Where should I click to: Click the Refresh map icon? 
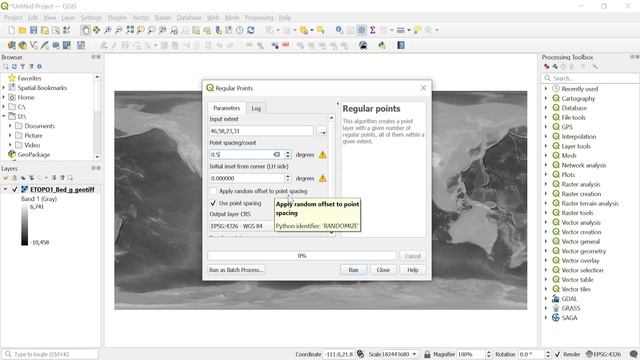pyautogui.click(x=251, y=30)
